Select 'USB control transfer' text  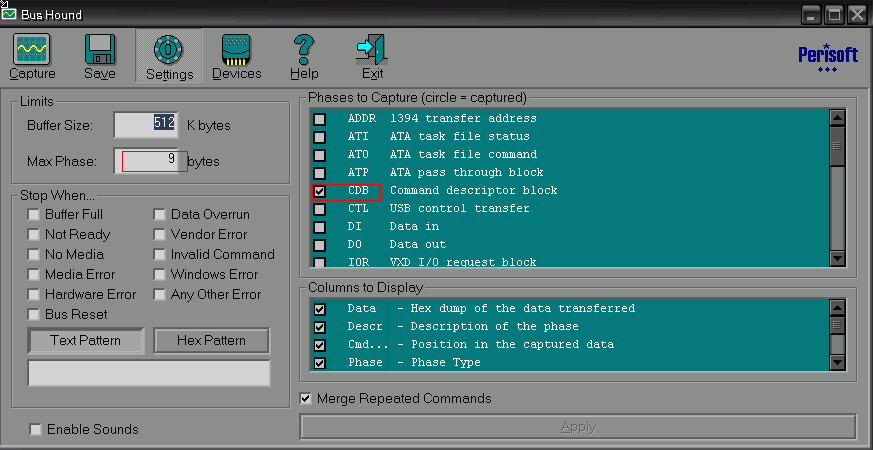[459, 208]
